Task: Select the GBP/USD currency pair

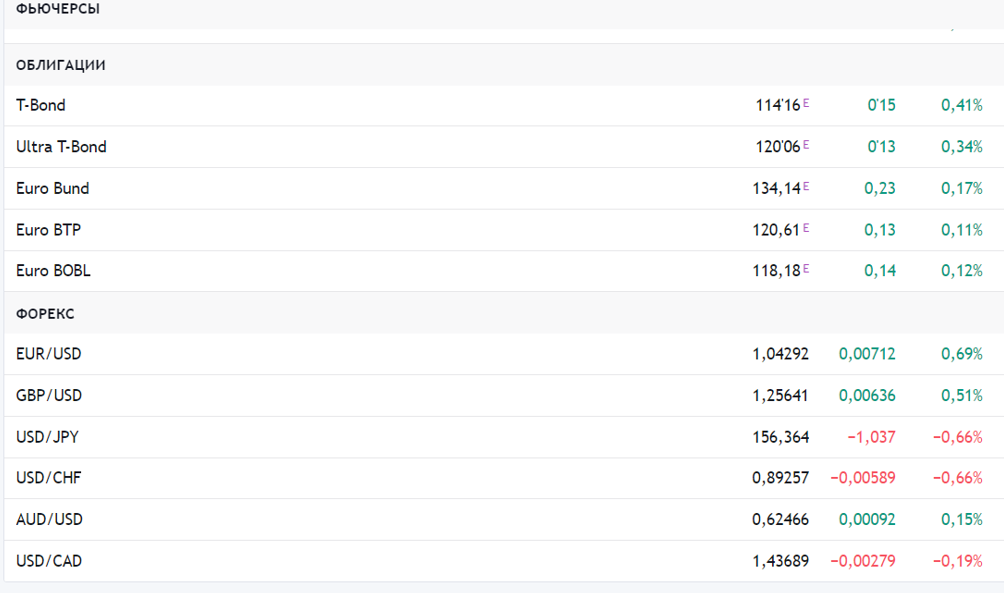Action: click(49, 396)
